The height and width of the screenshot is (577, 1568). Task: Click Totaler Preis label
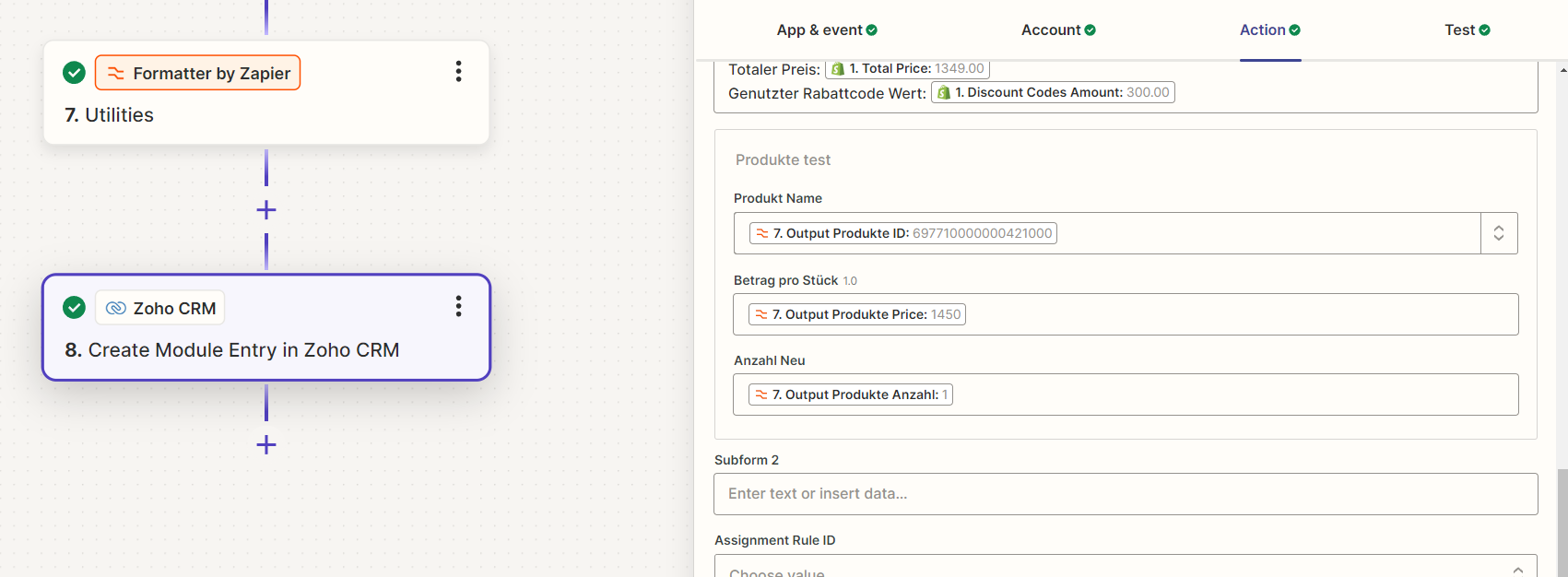click(774, 69)
